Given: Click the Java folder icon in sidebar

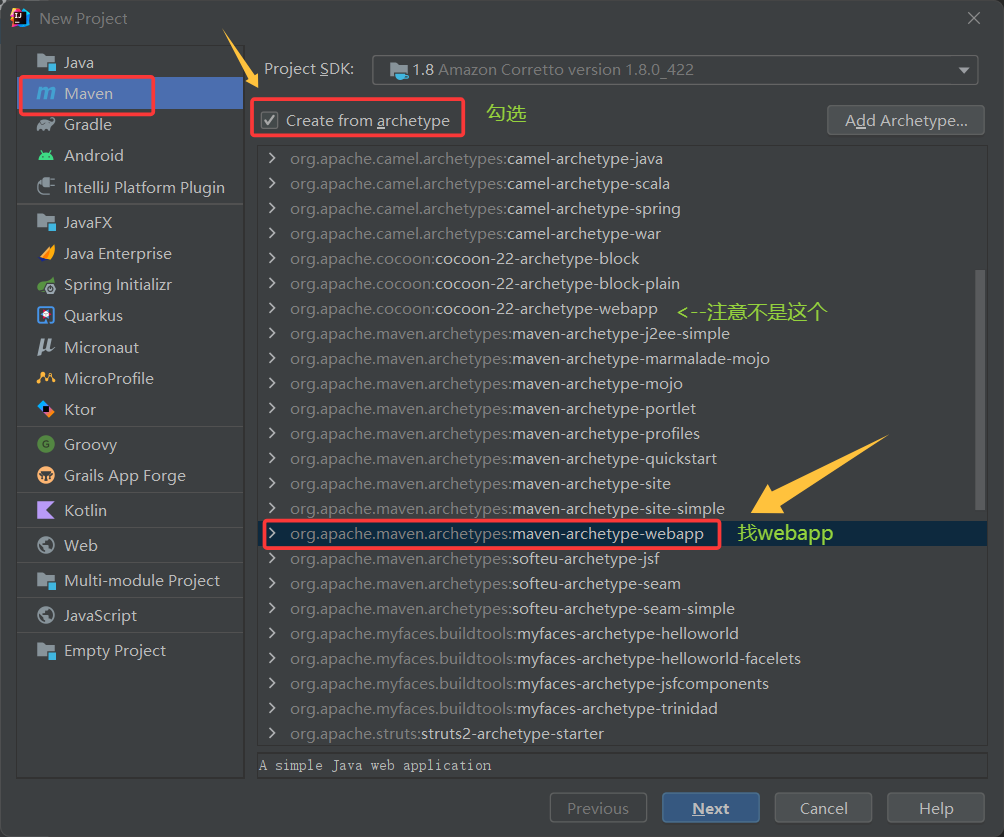Looking at the screenshot, I should point(46,62).
